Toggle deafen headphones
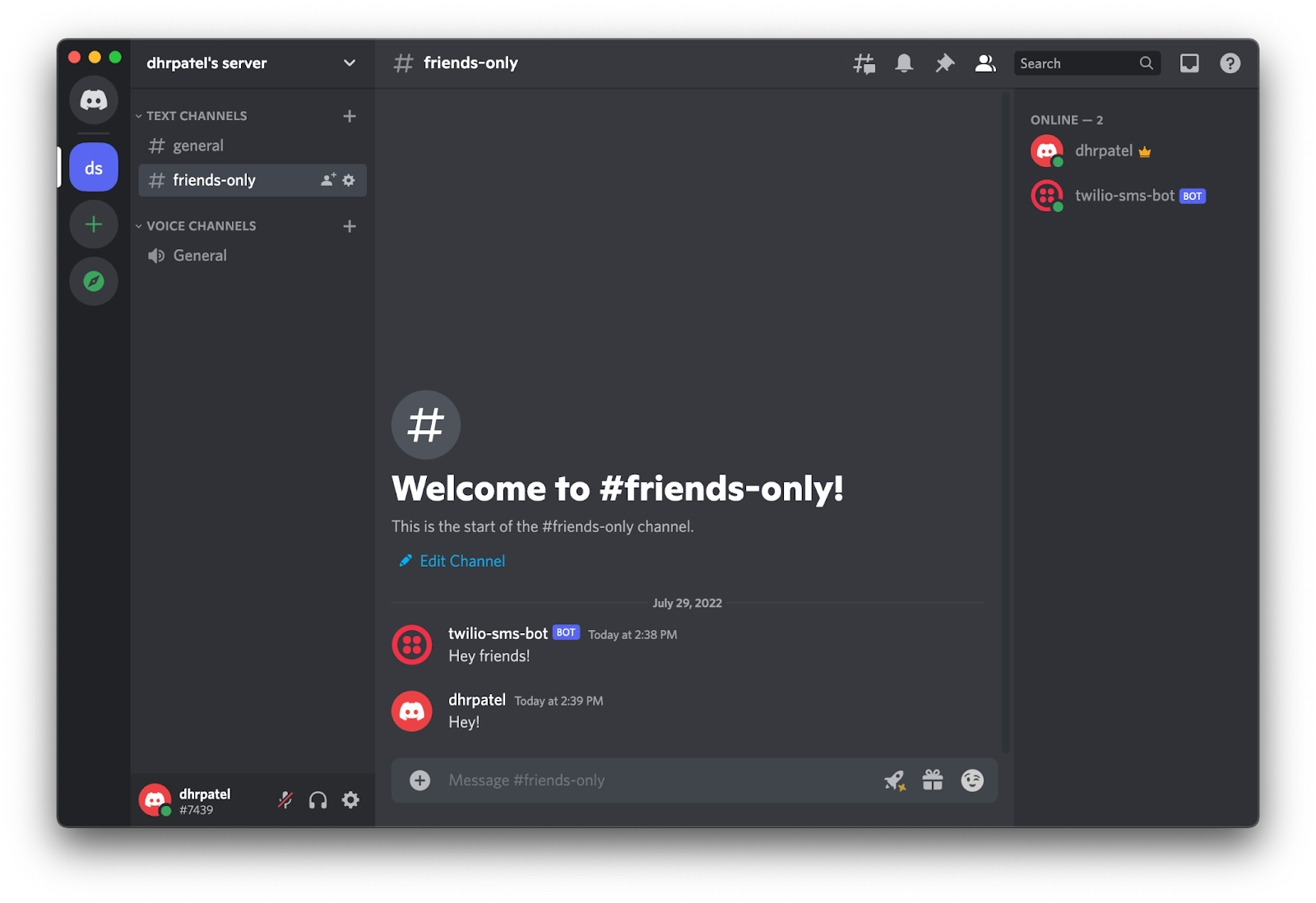Image resolution: width=1316 pixels, height=903 pixels. tap(317, 800)
